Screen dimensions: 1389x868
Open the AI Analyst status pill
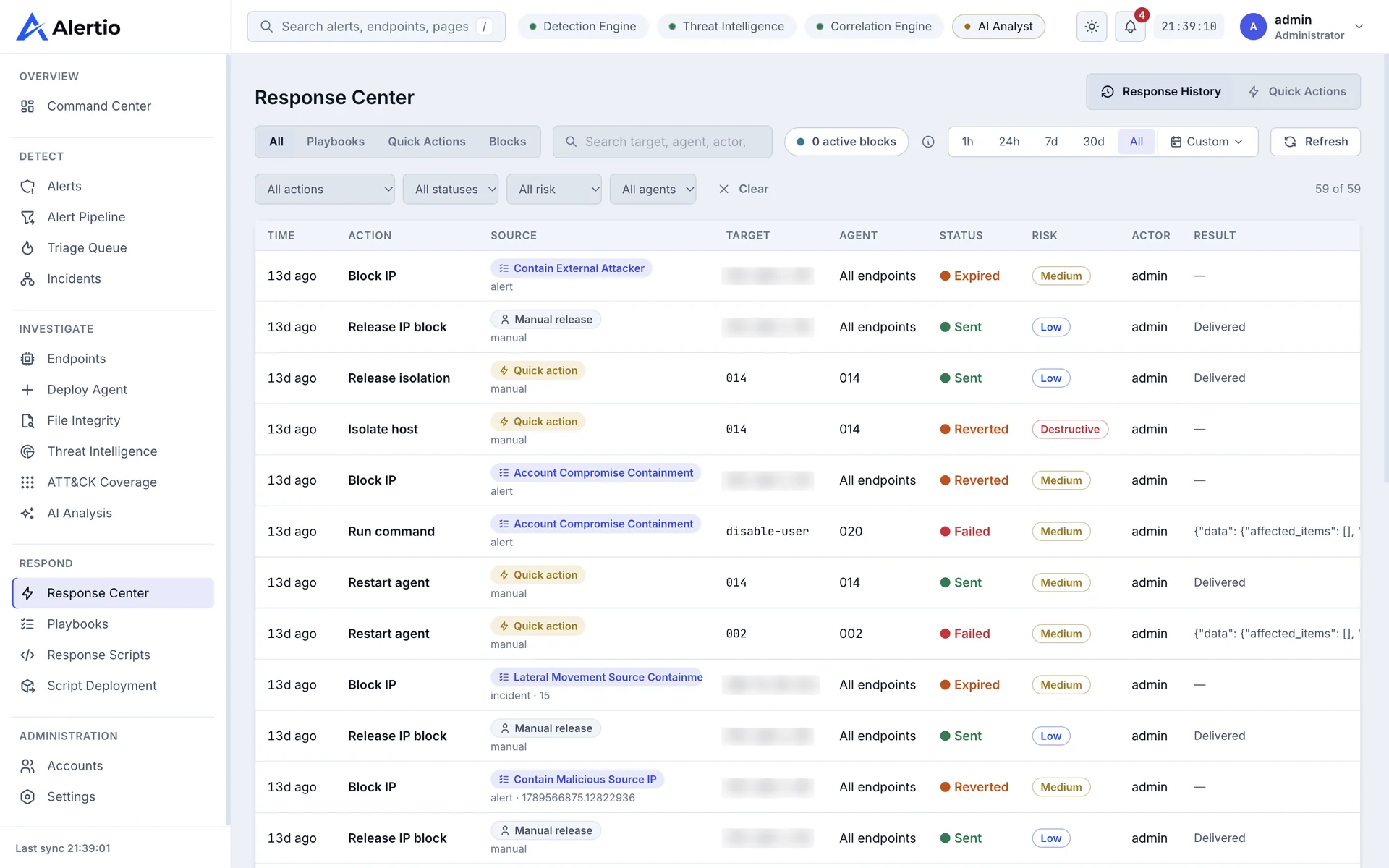tap(998, 27)
